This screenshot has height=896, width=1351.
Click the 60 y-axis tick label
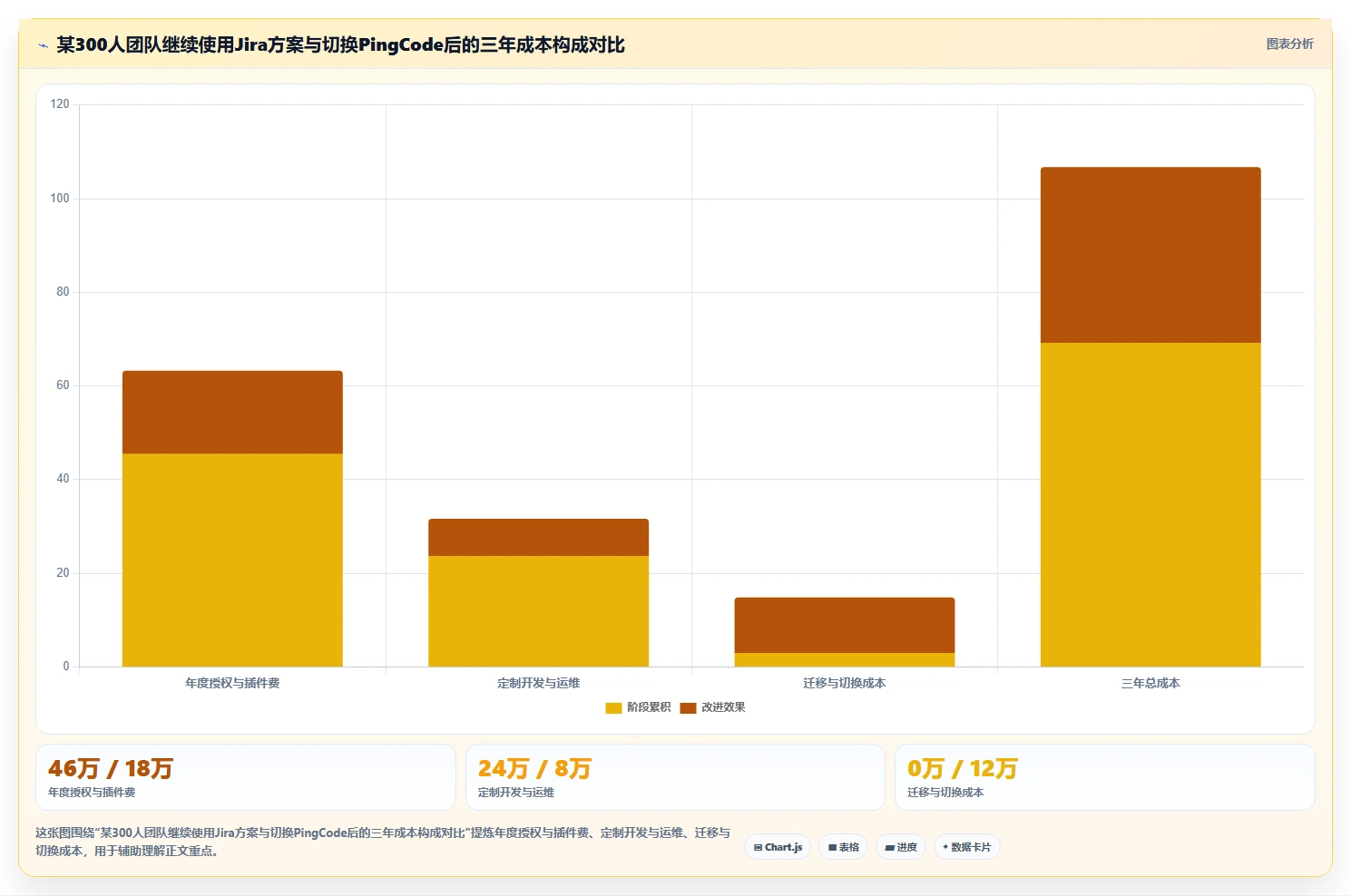click(x=63, y=385)
